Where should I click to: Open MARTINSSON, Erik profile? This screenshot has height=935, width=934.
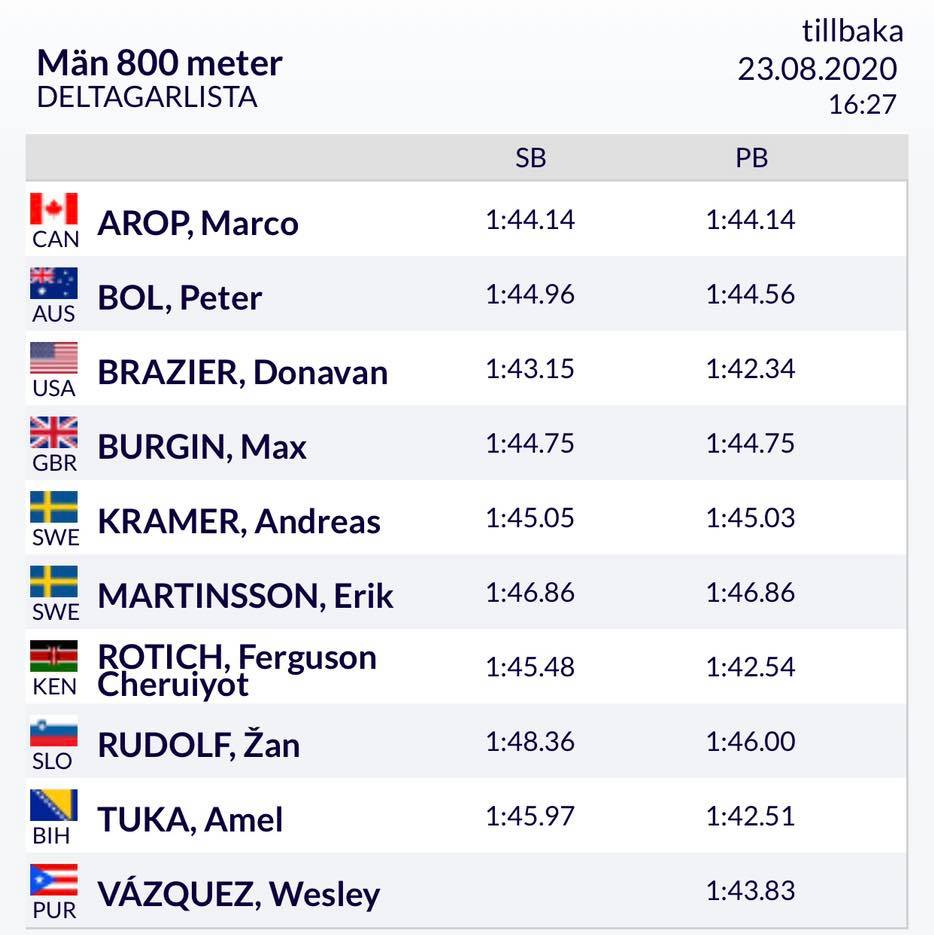click(x=245, y=596)
